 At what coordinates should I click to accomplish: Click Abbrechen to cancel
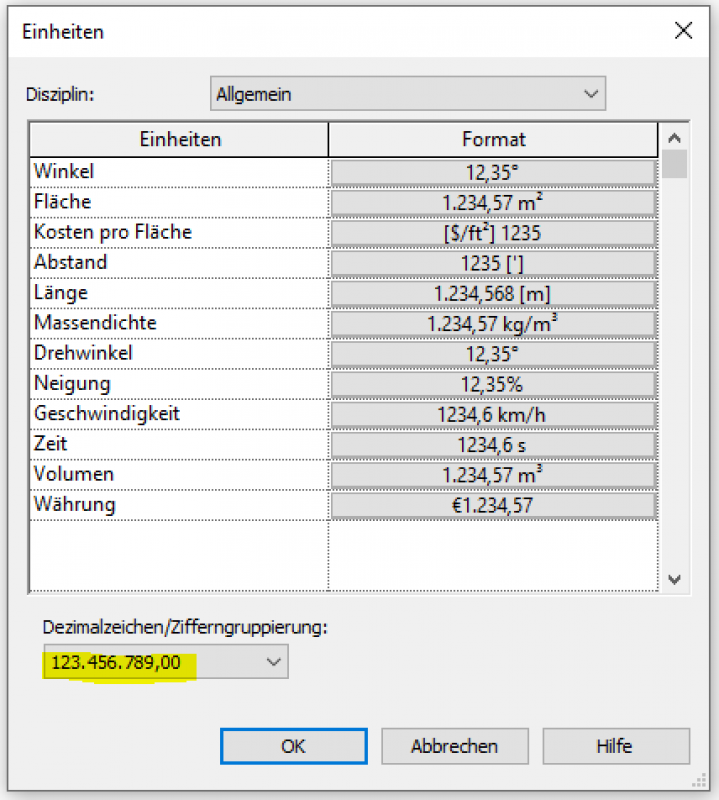pyautogui.click(x=454, y=746)
